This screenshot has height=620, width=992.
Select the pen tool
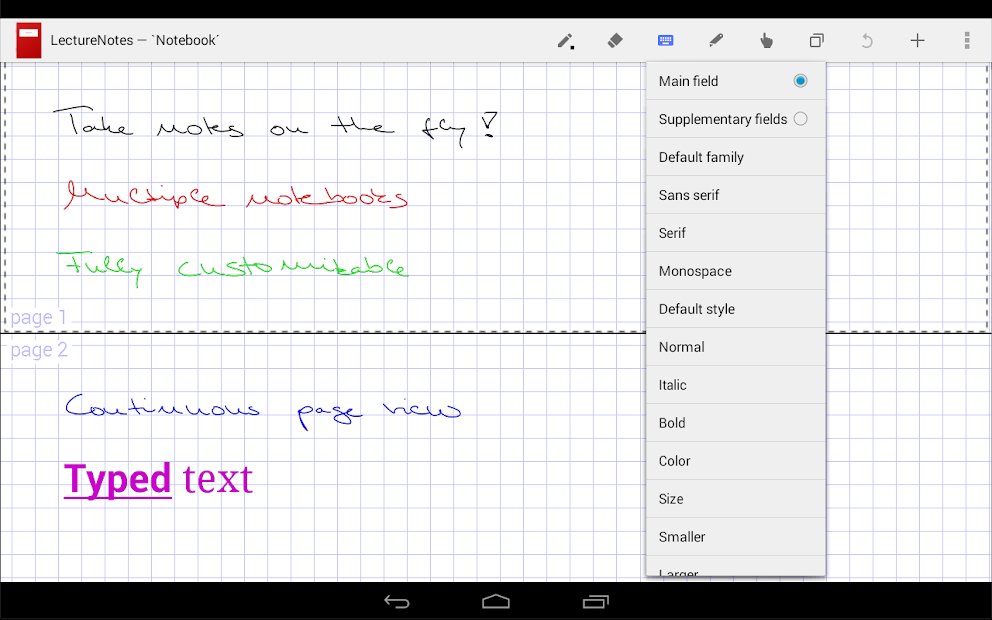[563, 40]
